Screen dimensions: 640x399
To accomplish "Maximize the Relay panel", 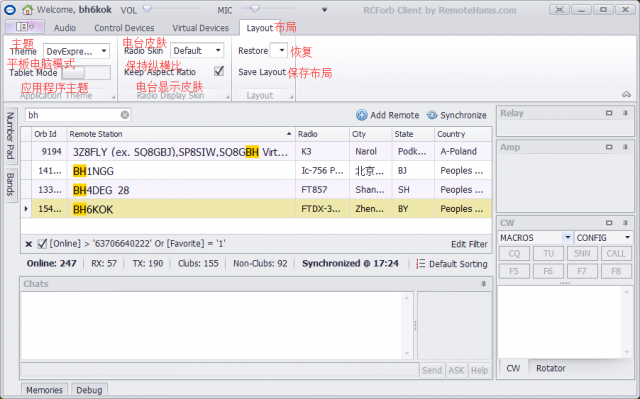I will [609, 113].
